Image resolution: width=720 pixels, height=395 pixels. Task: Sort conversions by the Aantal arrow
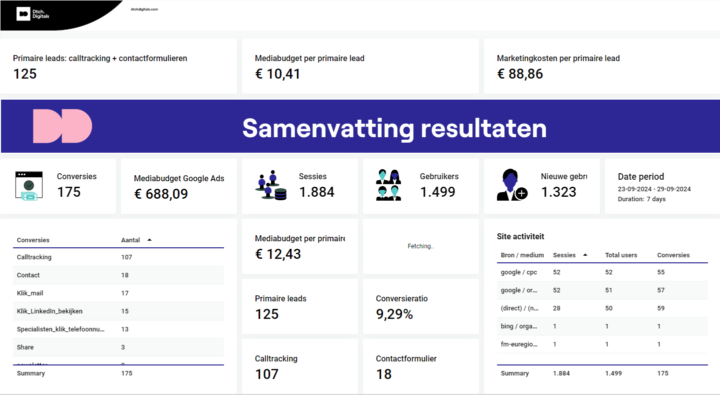[149, 240]
